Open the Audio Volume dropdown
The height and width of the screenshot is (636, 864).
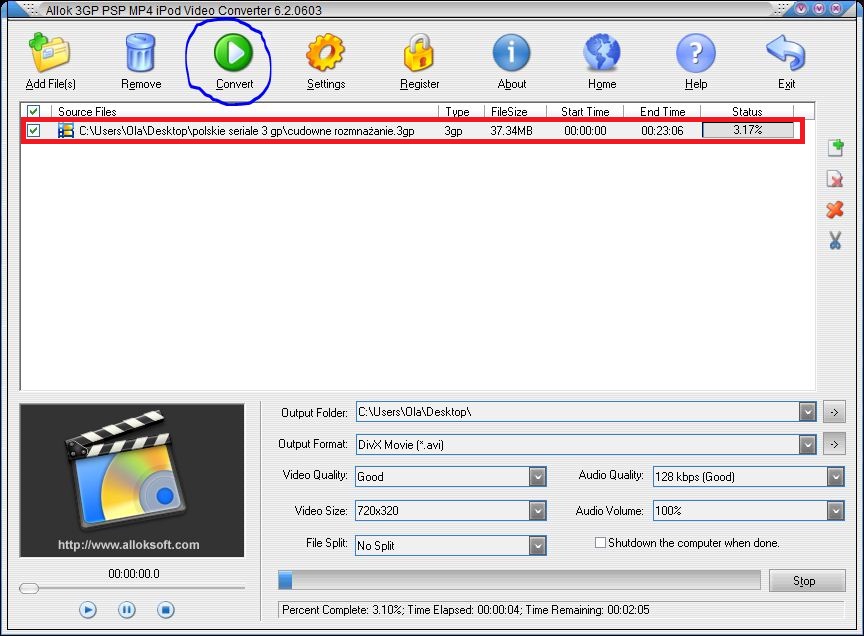[835, 511]
